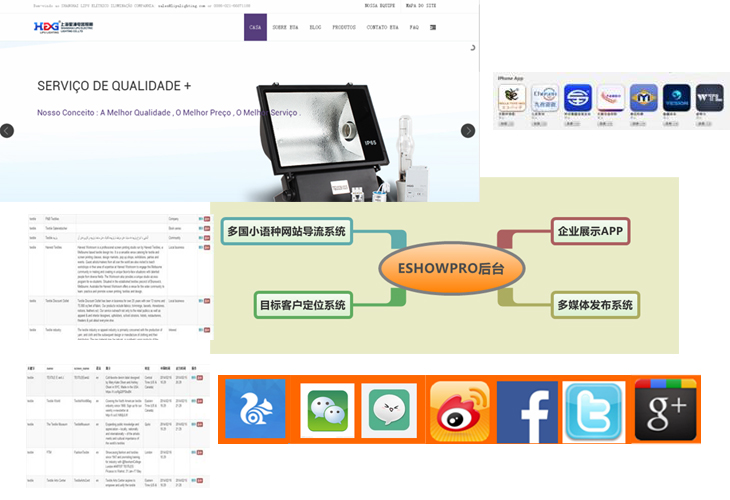Click the Facebook icon

pos(527,411)
